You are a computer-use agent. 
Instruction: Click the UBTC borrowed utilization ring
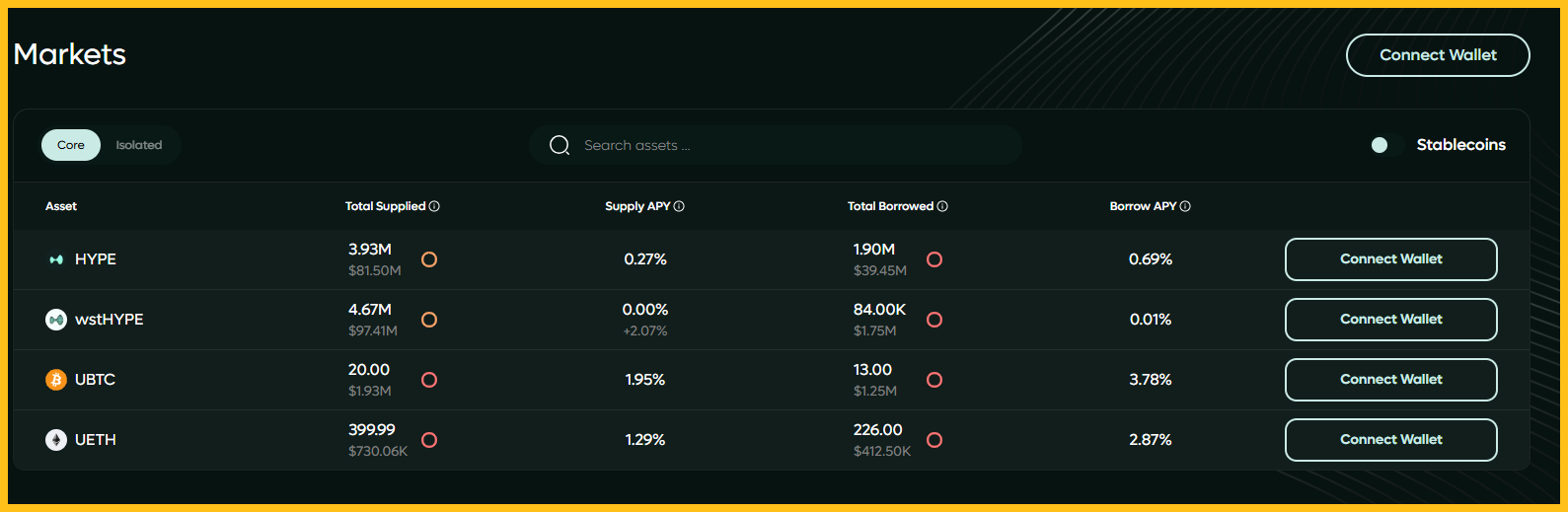934,380
